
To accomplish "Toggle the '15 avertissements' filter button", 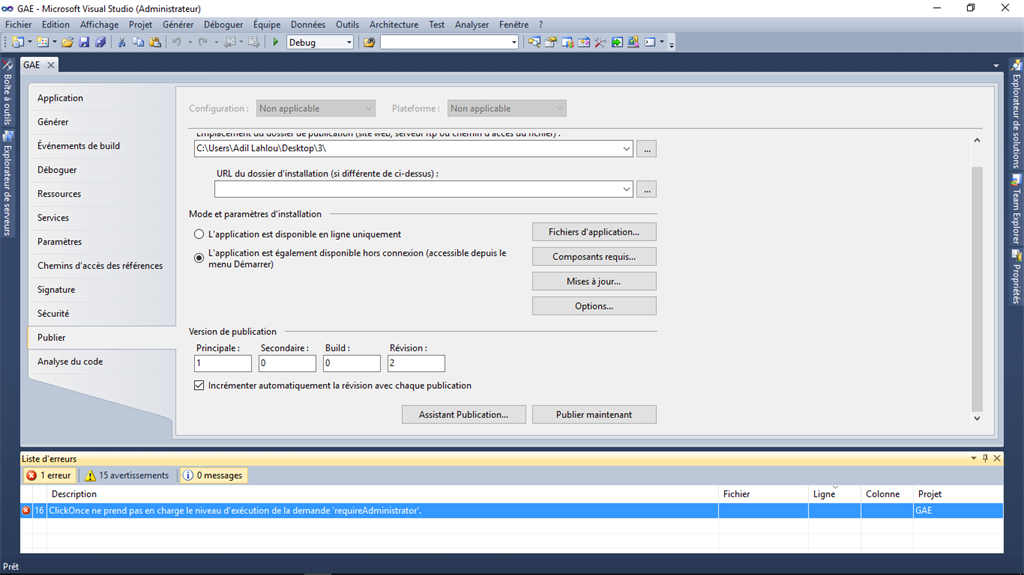I will click(127, 475).
